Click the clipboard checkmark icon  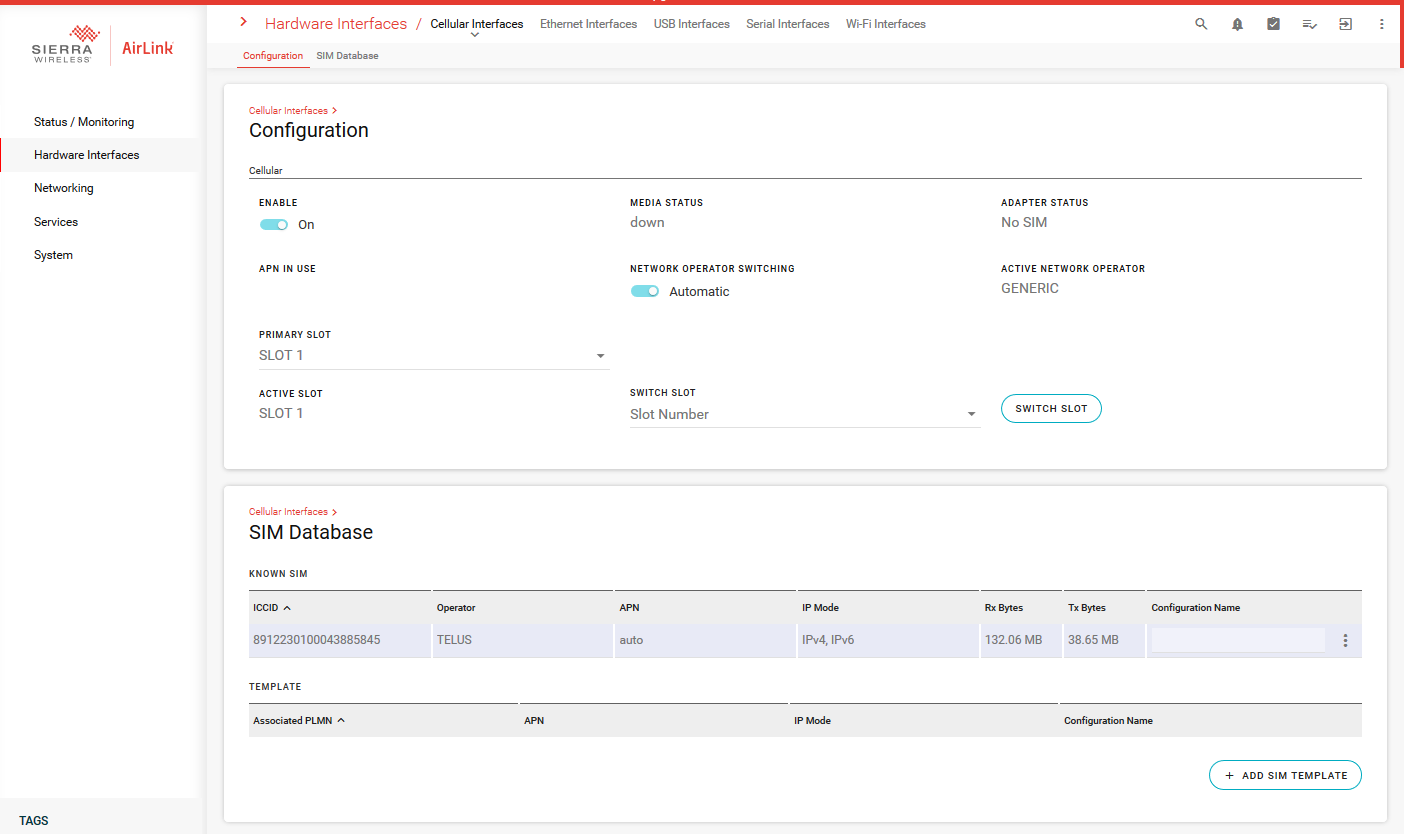[1273, 24]
